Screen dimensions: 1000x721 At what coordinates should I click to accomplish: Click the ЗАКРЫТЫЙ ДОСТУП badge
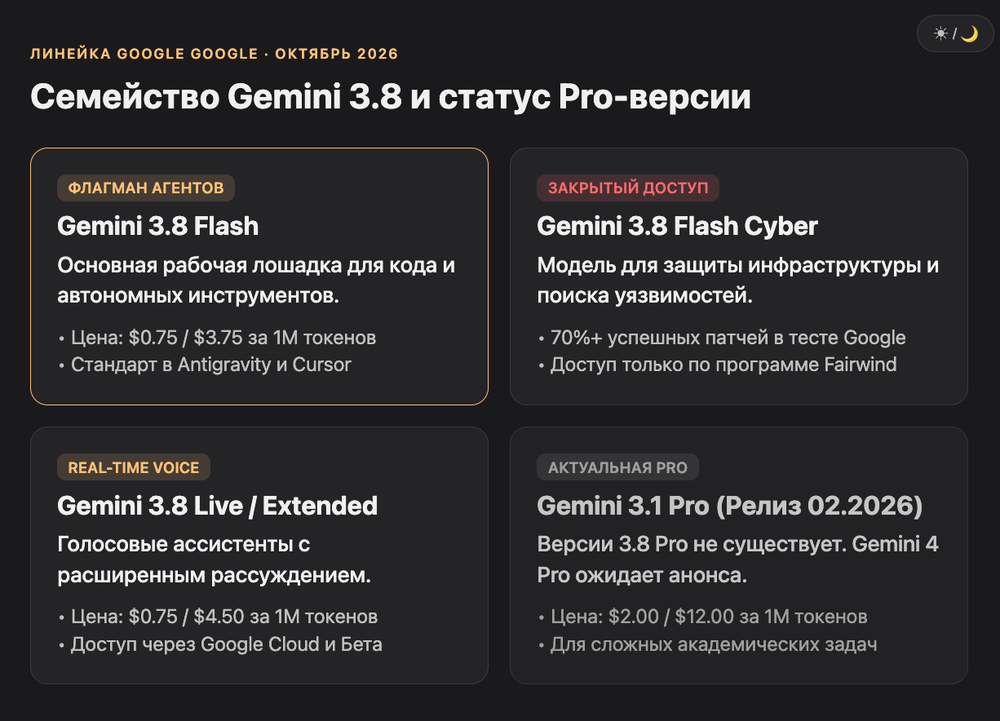[628, 187]
